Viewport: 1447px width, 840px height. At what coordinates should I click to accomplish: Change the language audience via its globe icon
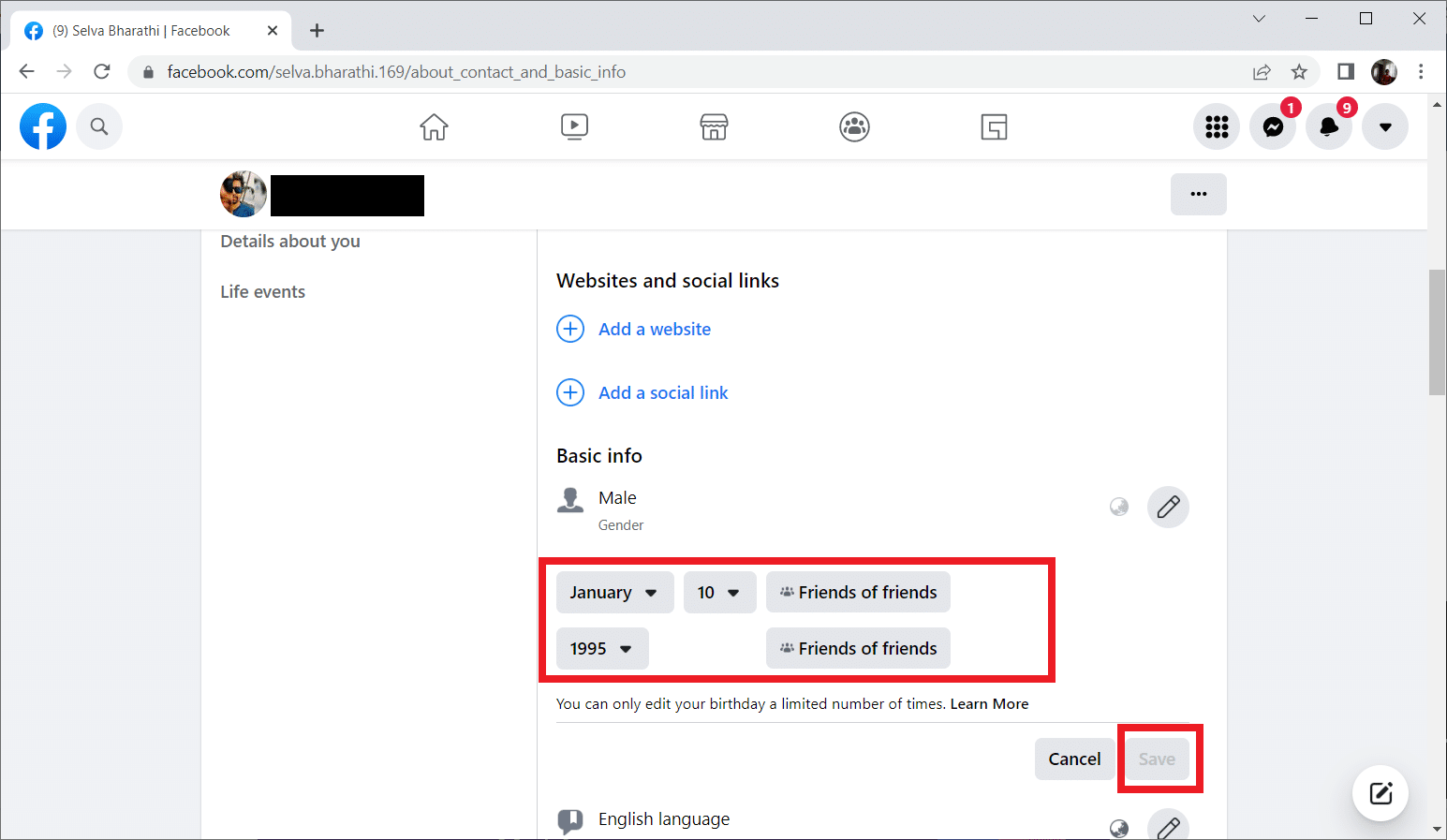(1119, 828)
